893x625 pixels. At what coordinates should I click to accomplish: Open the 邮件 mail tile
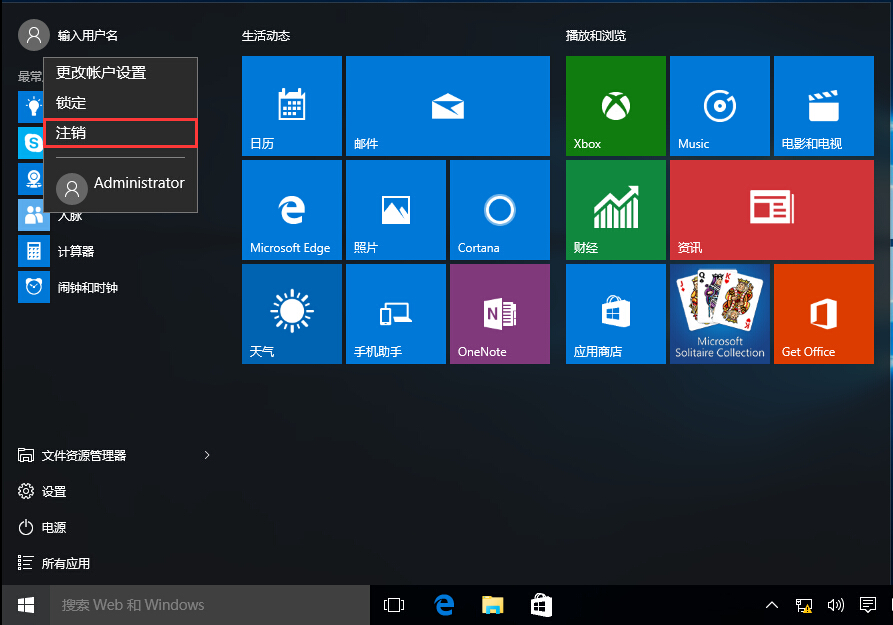(x=447, y=106)
